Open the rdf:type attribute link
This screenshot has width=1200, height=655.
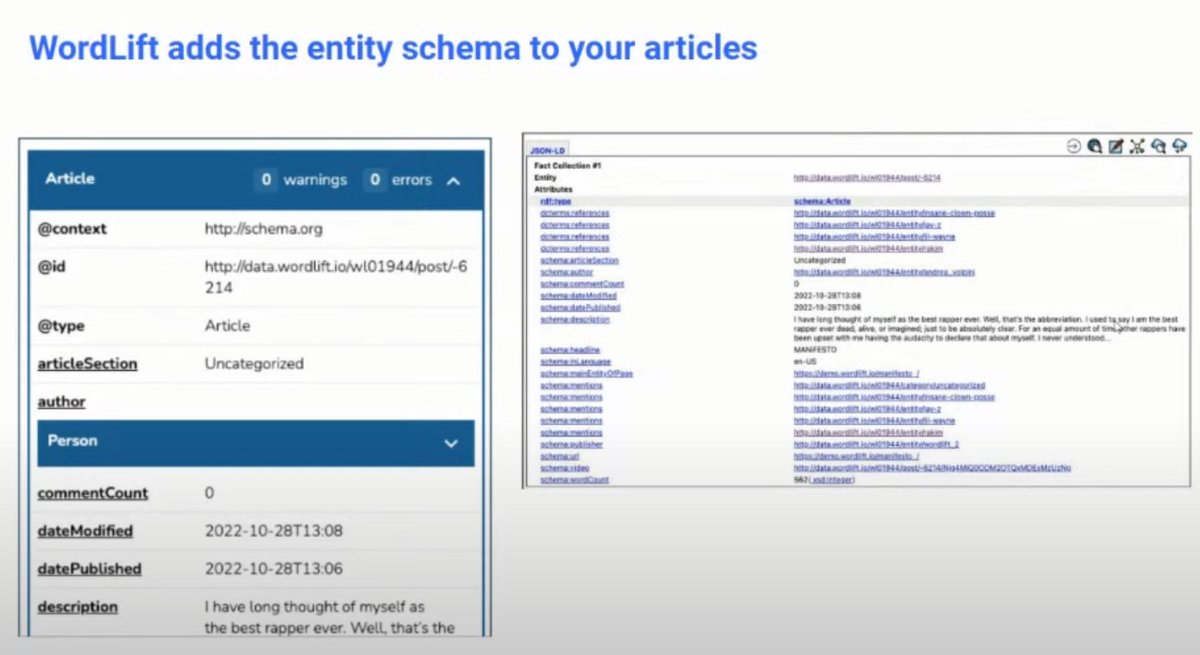(556, 201)
